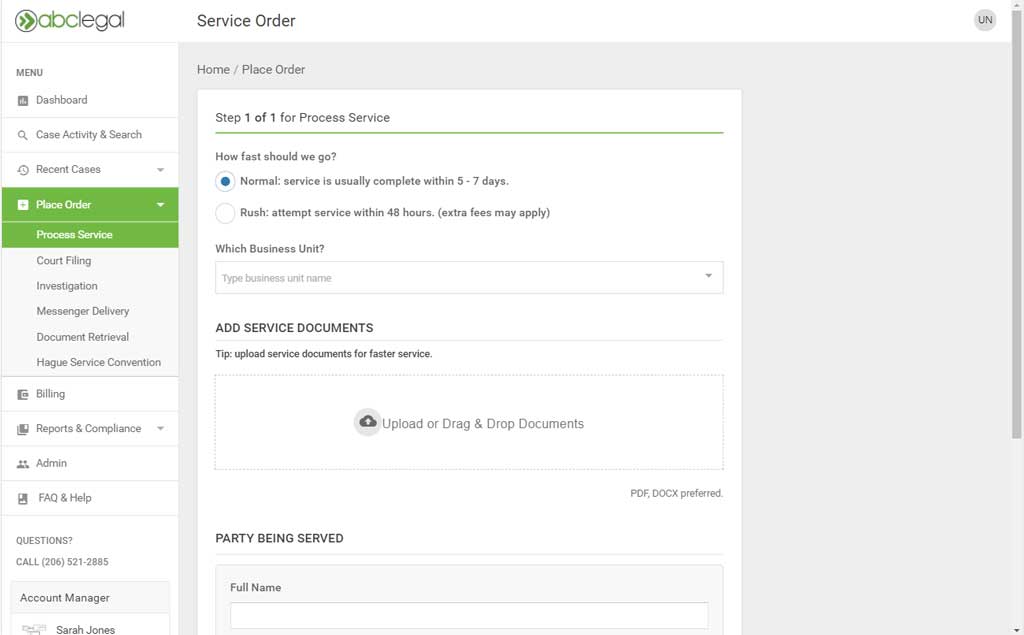1024x635 pixels.
Task: Click the Dashboard chart icon in sidebar
Action: [x=23, y=100]
